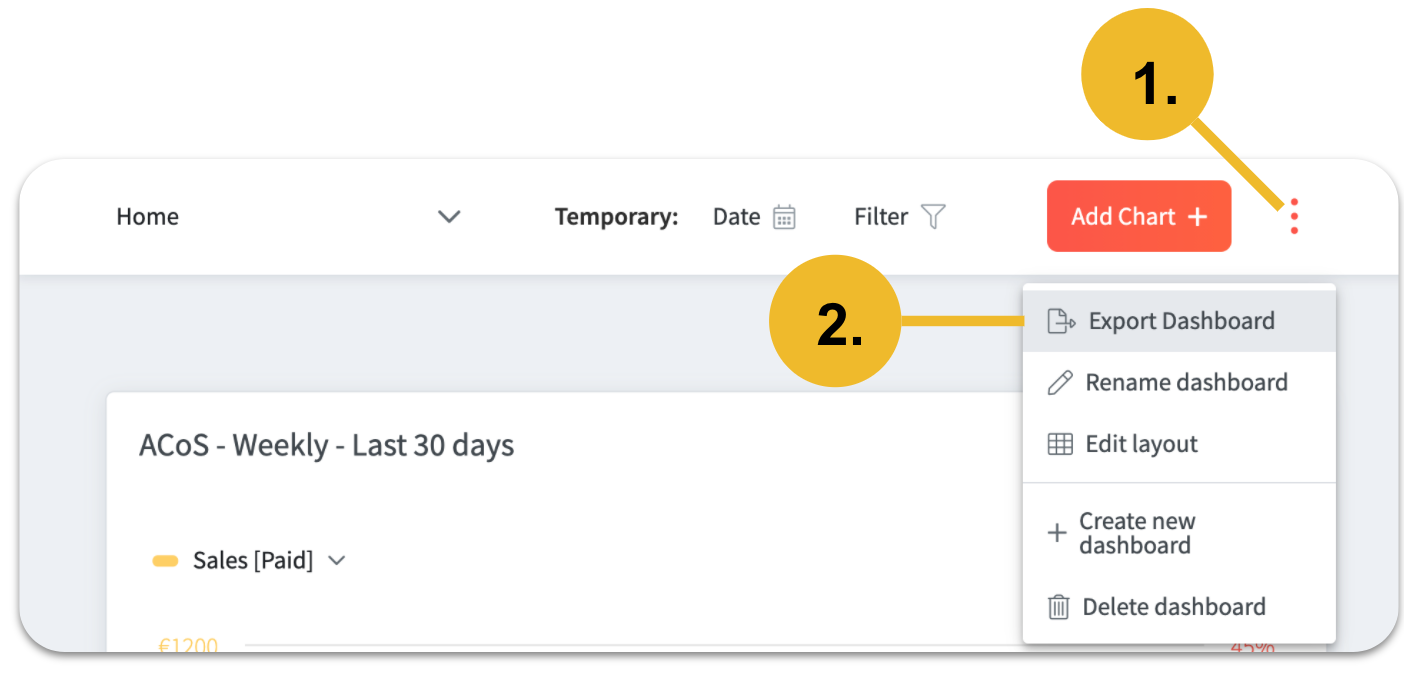The width and height of the screenshot is (1404, 677).
Task: Select Edit layout menu option
Action: (x=1141, y=444)
